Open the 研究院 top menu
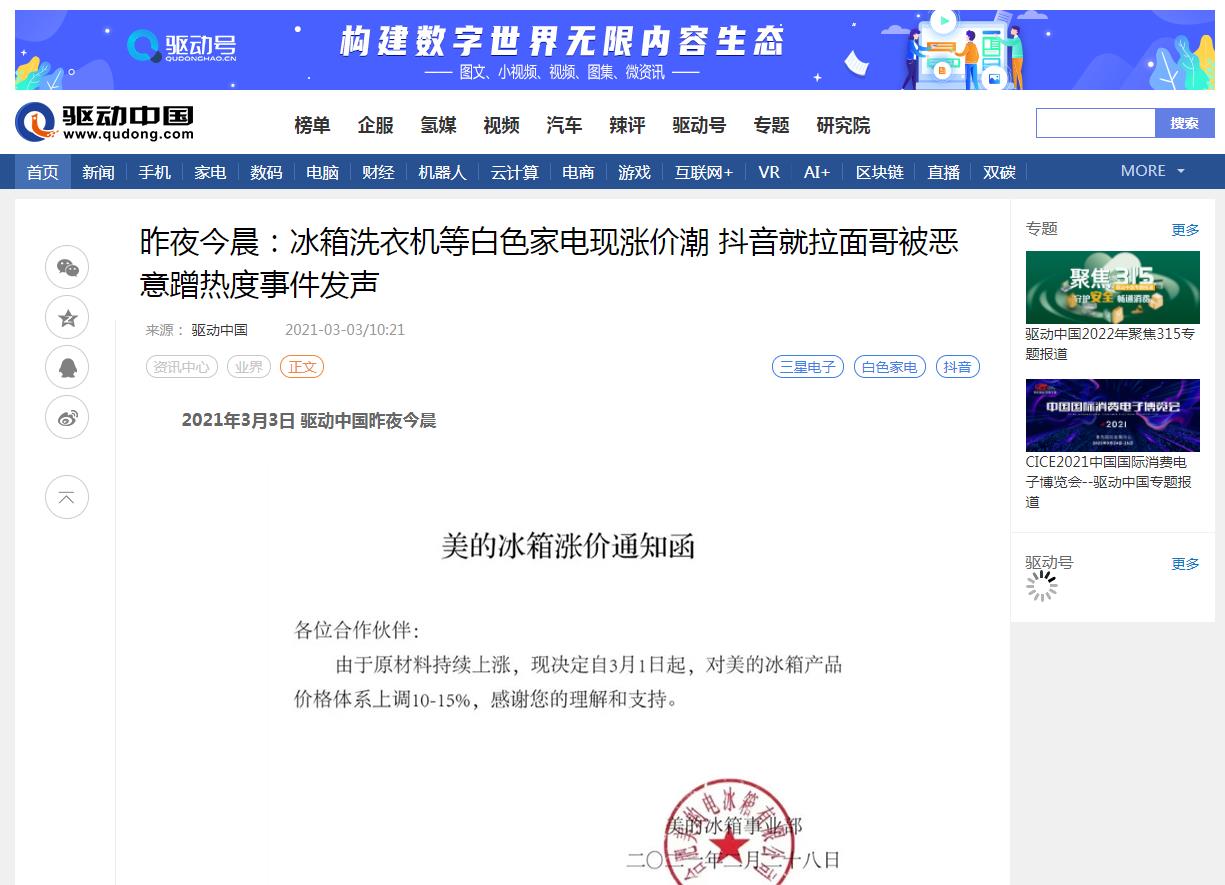This screenshot has height=885, width=1225. [843, 125]
